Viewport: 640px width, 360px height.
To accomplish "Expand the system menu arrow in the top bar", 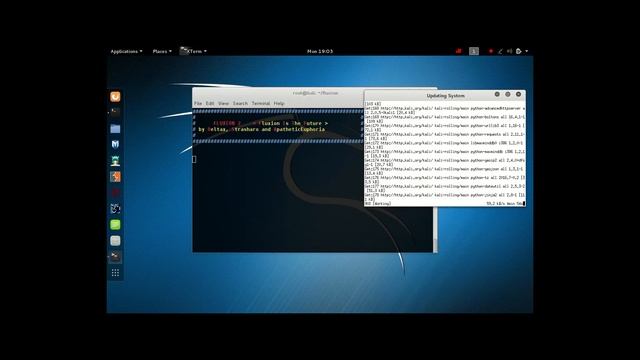I will 527,51.
